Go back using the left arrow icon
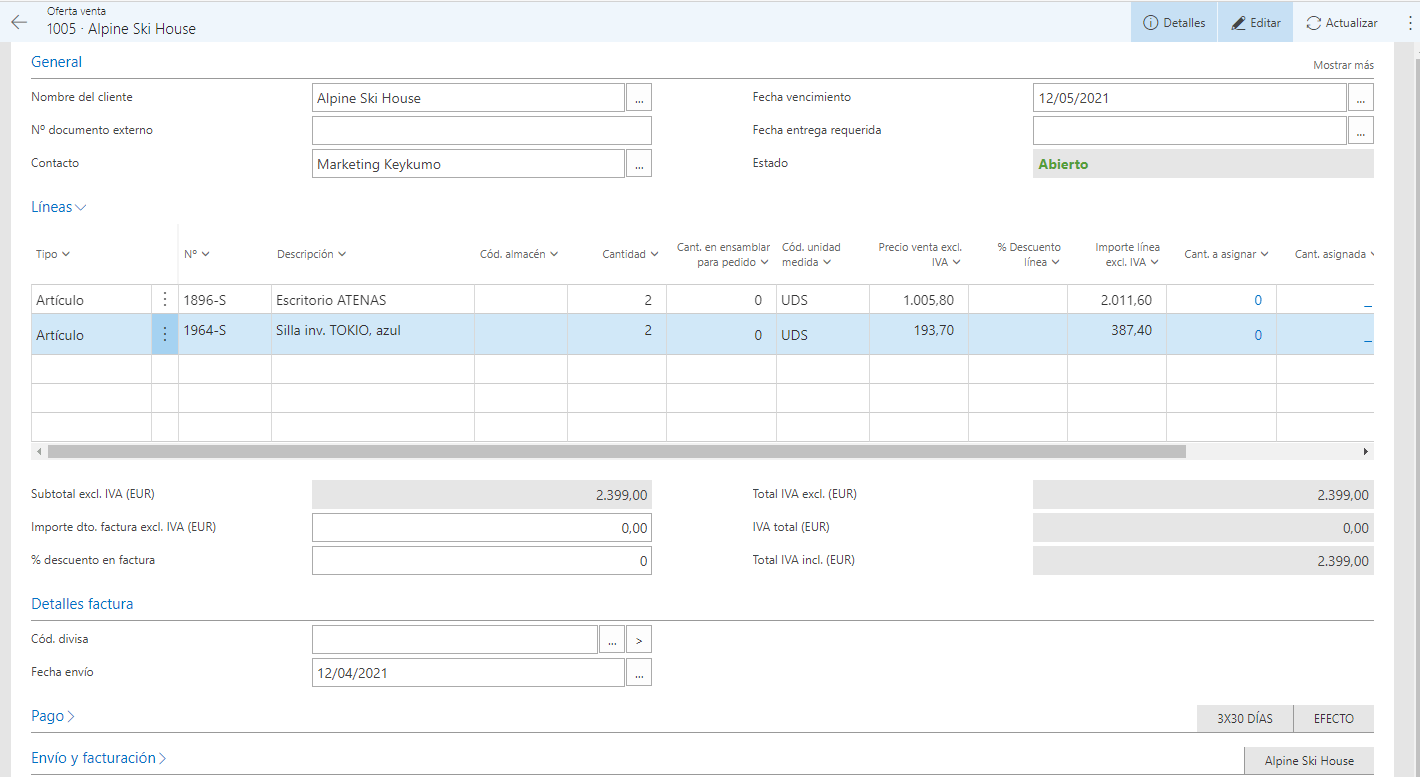The width and height of the screenshot is (1420, 777). coord(20,22)
